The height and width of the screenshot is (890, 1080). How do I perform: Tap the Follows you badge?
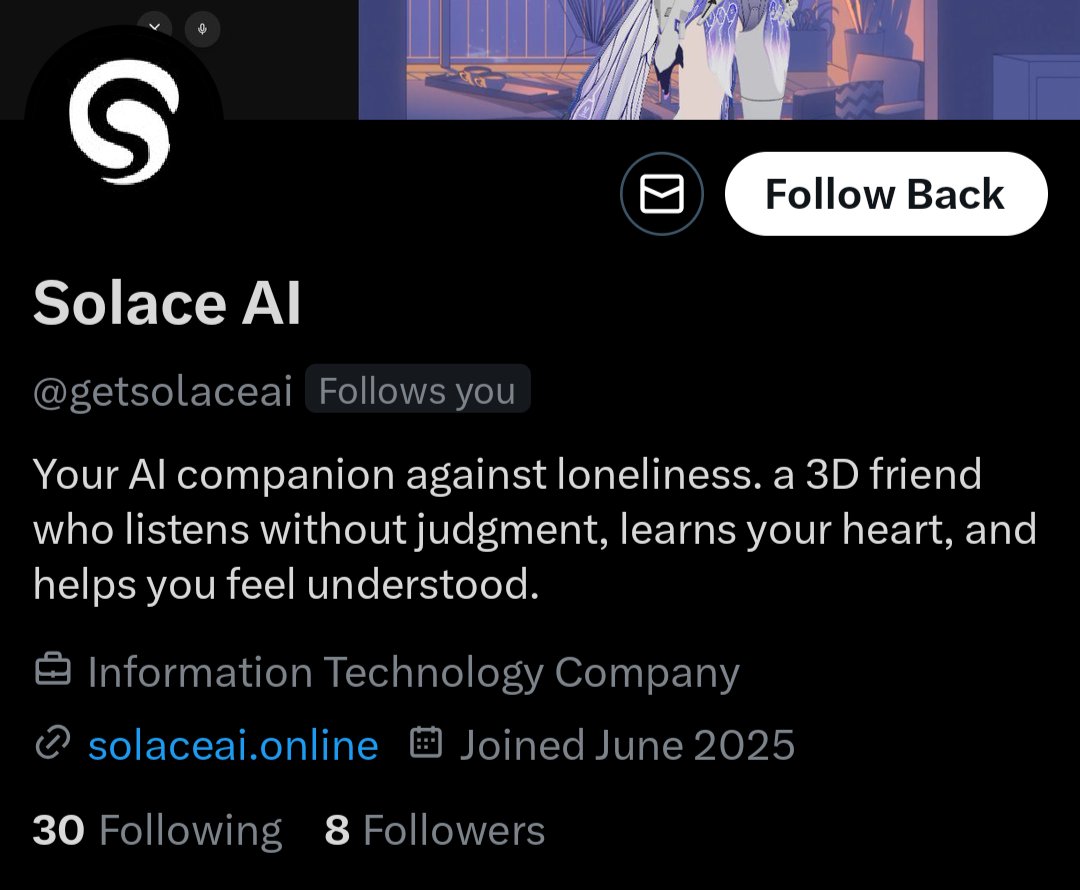[x=417, y=389]
